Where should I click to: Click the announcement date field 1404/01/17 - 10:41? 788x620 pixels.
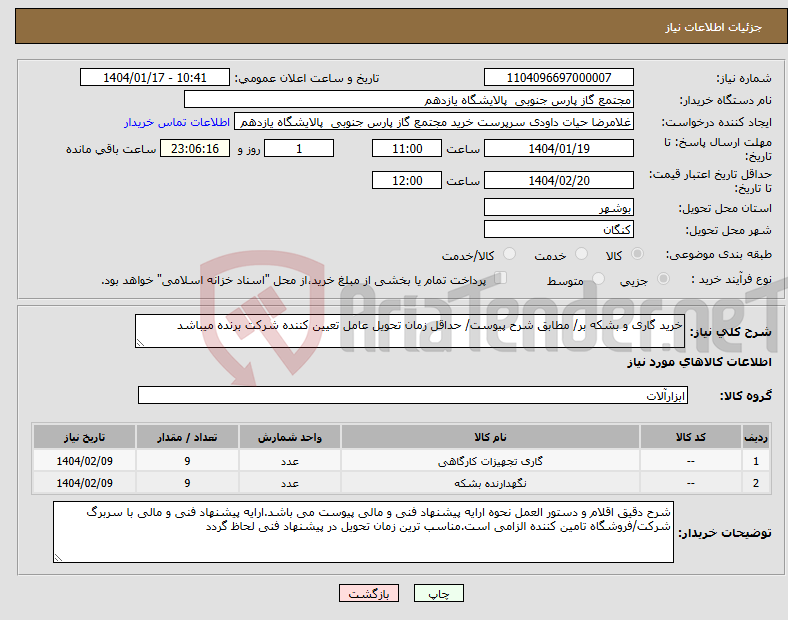pyautogui.click(x=155, y=77)
